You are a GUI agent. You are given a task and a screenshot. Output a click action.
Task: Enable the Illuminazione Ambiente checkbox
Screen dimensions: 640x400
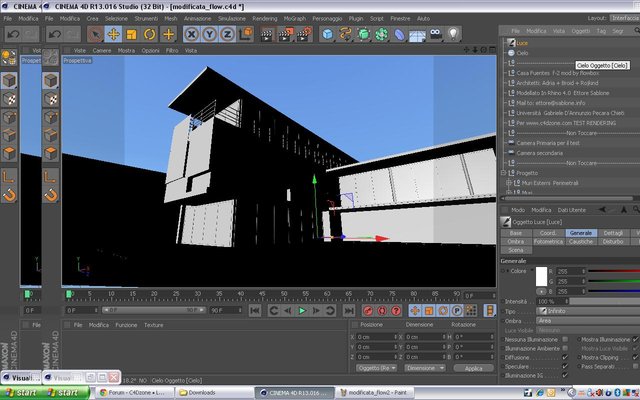coord(565,348)
